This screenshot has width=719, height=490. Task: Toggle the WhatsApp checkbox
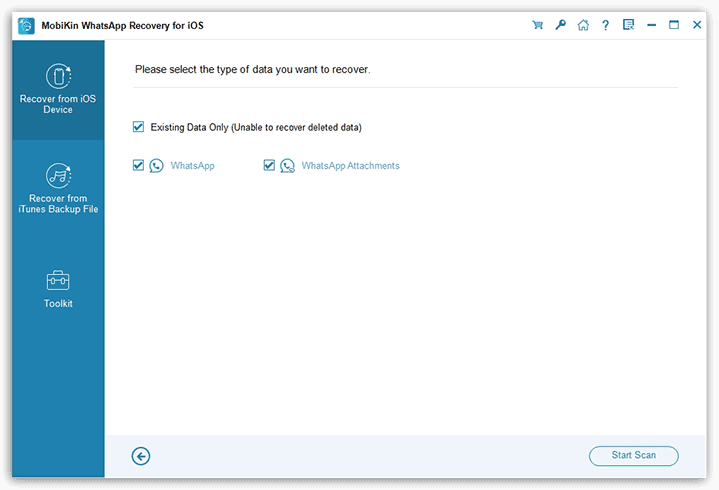tap(138, 165)
